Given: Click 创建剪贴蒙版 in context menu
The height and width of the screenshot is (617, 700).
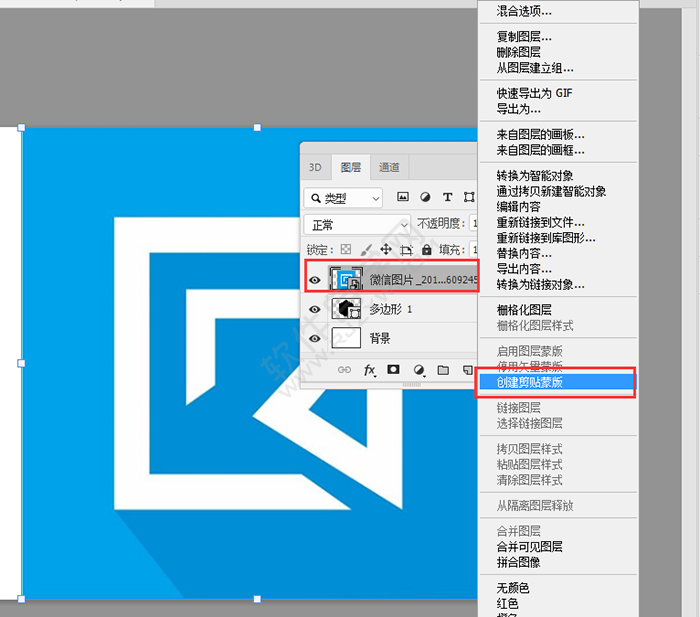Looking at the screenshot, I should coord(556,382).
